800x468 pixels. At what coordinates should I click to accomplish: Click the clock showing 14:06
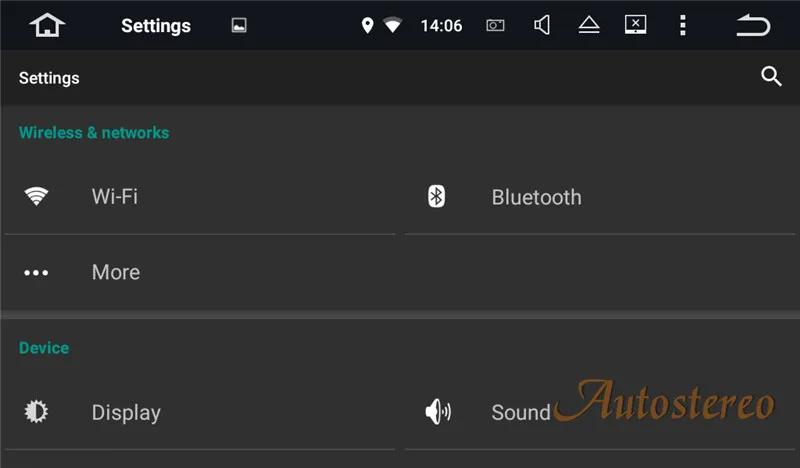click(441, 26)
